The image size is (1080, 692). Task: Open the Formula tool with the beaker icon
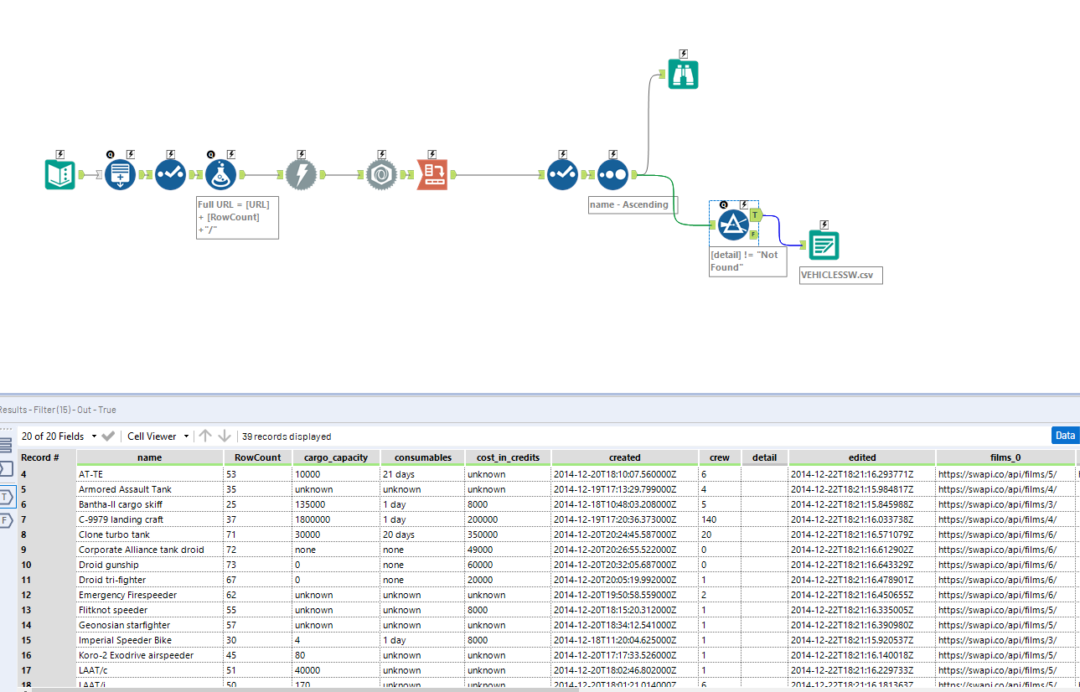point(219,173)
